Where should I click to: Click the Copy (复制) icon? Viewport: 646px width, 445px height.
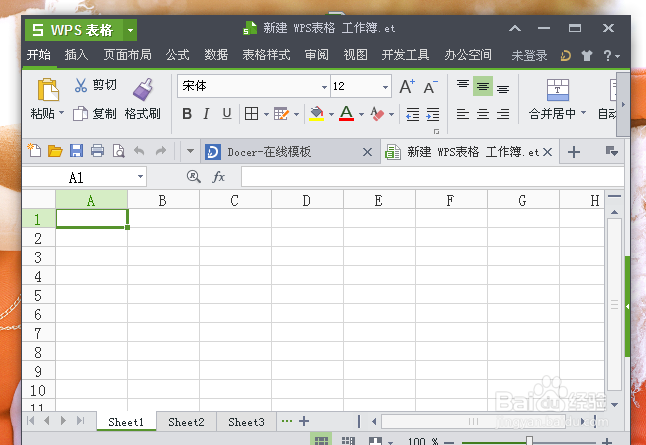click(80, 114)
